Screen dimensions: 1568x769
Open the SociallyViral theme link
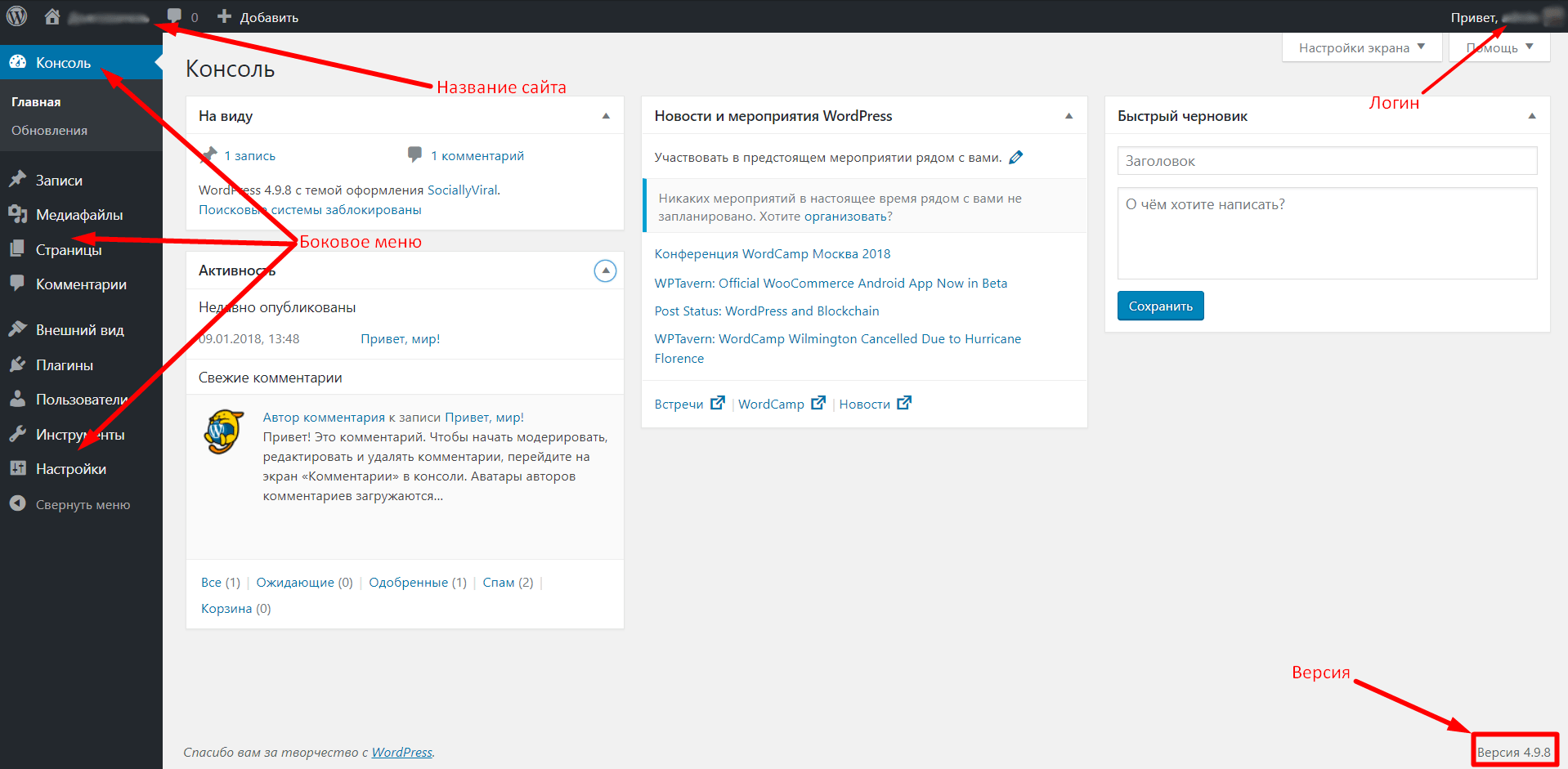coord(462,190)
